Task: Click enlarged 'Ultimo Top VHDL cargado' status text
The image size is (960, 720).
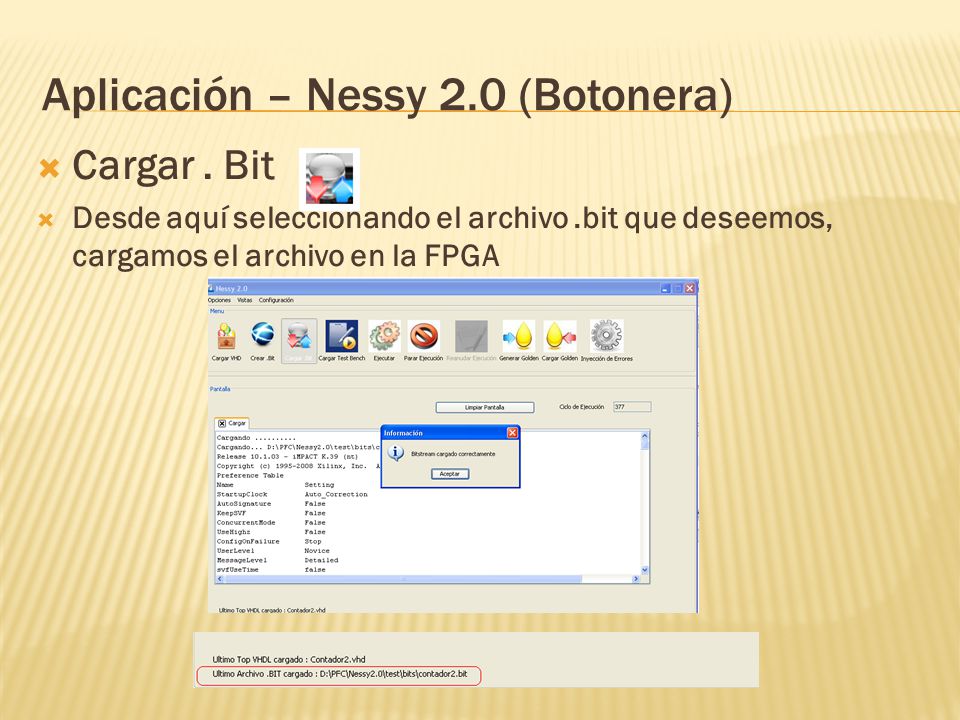Action: pyautogui.click(x=289, y=659)
